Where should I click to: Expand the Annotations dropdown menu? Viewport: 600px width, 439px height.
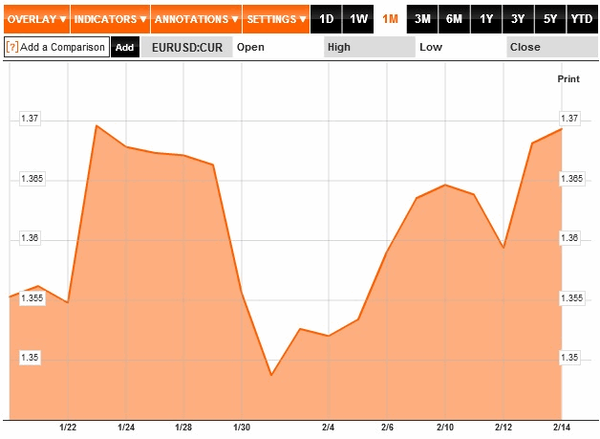pyautogui.click(x=196, y=19)
